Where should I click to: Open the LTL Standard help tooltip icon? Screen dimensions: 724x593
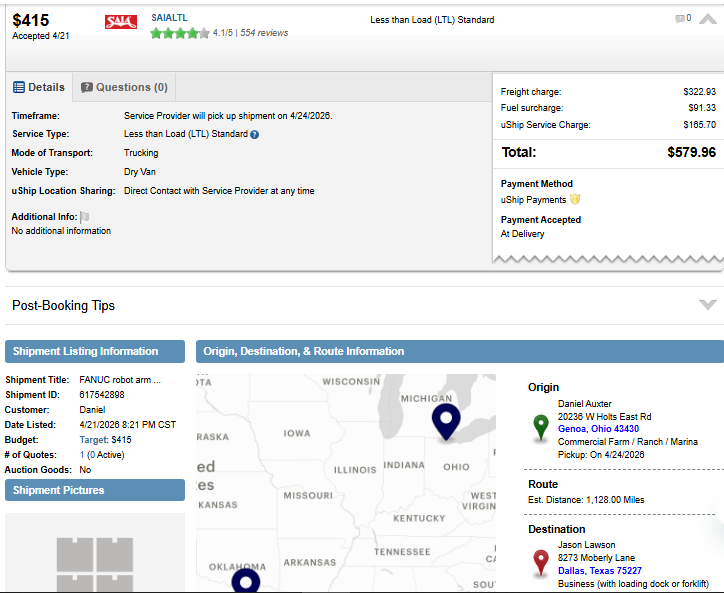coord(254,134)
